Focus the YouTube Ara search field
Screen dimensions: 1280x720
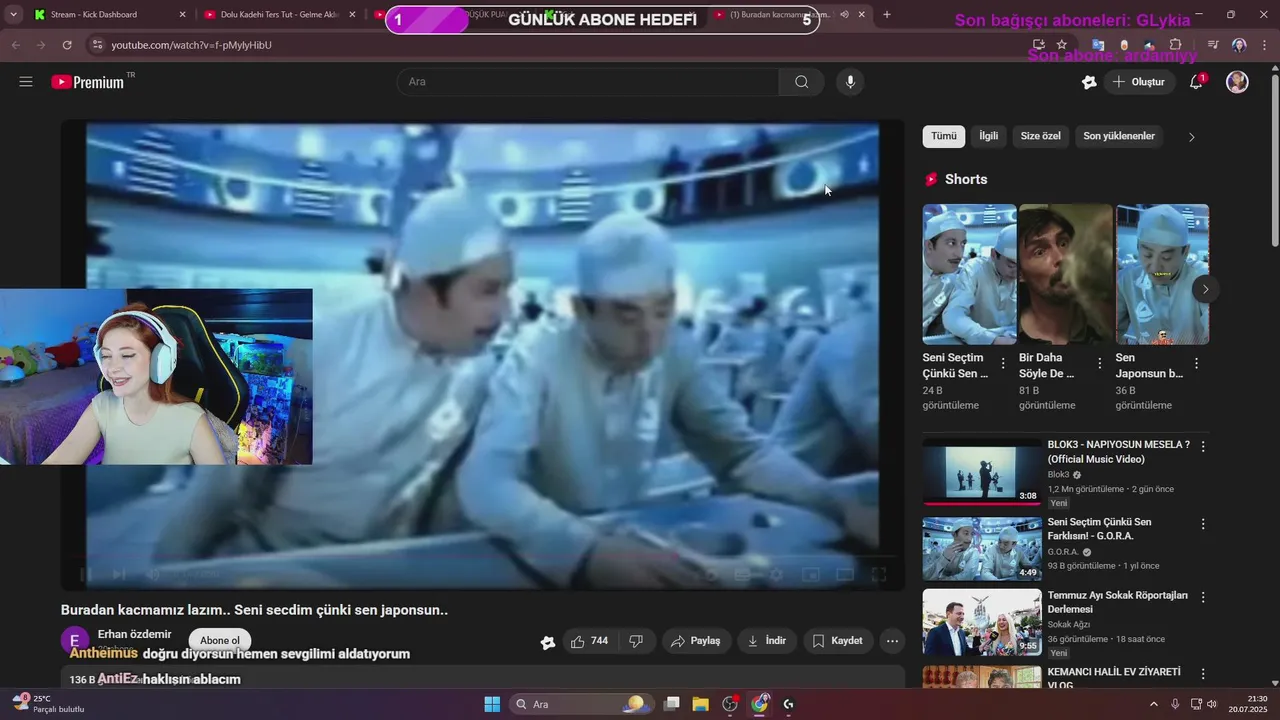pos(588,82)
